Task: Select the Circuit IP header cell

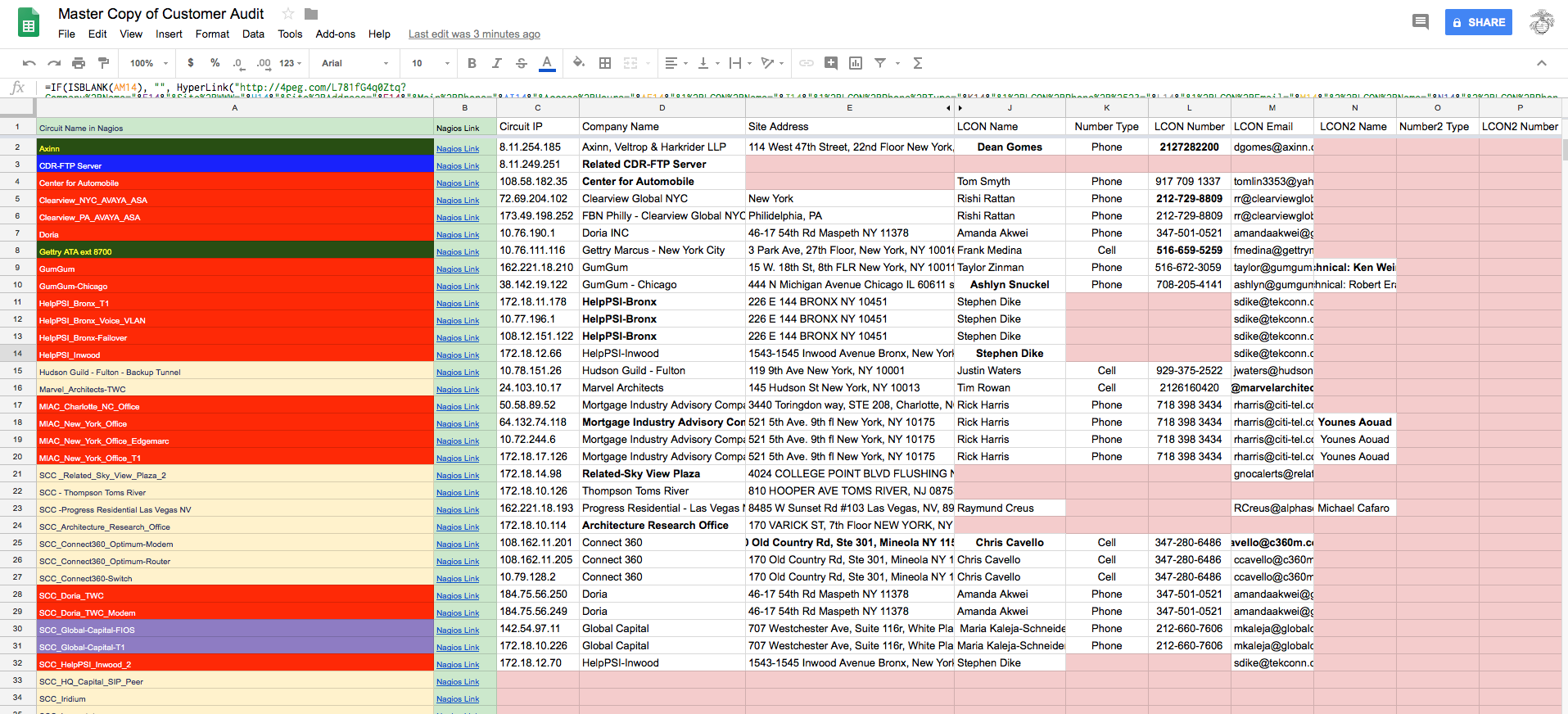Action: pyautogui.click(x=538, y=127)
